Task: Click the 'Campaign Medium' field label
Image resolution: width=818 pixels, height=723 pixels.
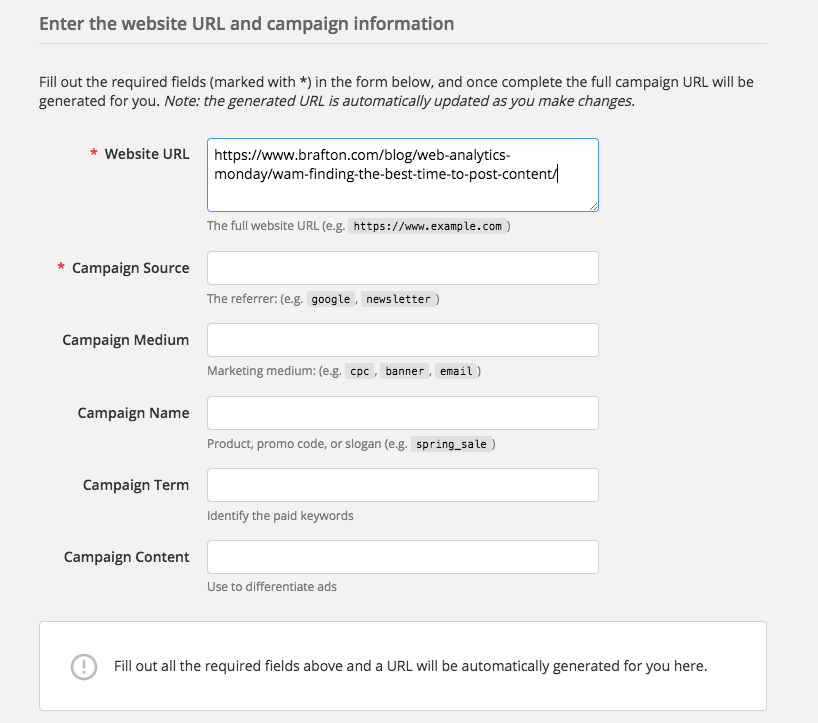Action: coord(125,340)
